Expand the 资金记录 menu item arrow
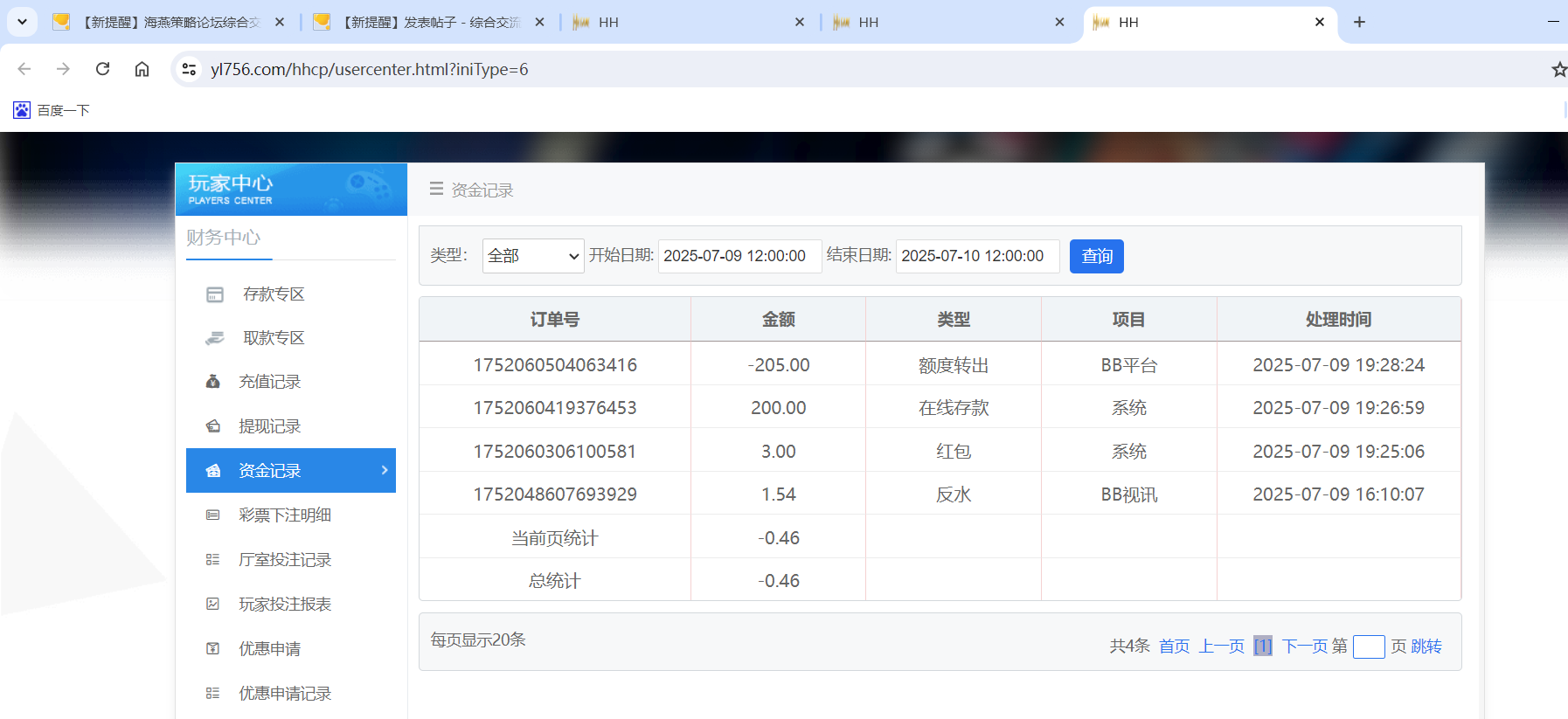This screenshot has width=1568, height=719. click(384, 470)
